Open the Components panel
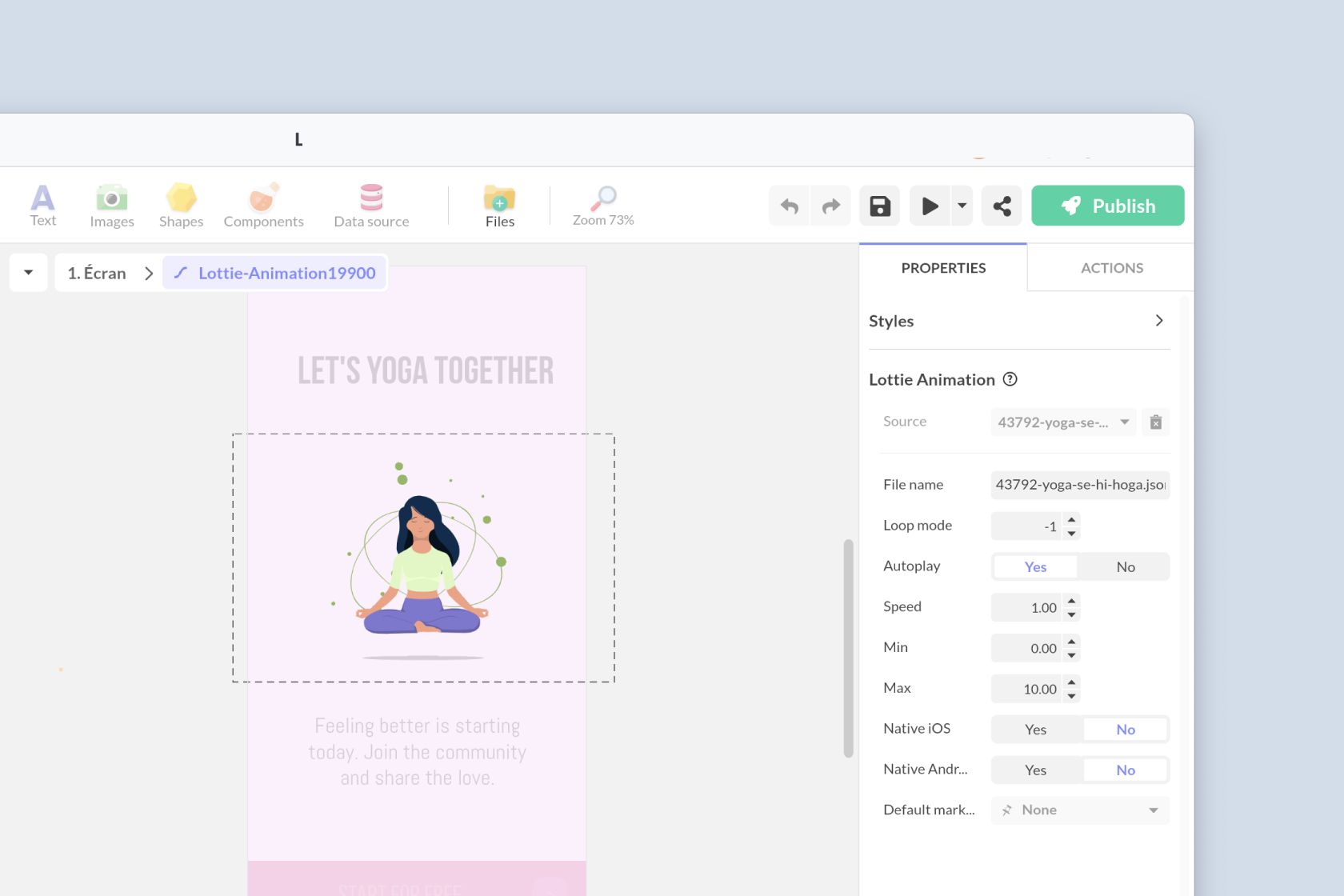Viewport: 1344px width, 896px height. (263, 205)
